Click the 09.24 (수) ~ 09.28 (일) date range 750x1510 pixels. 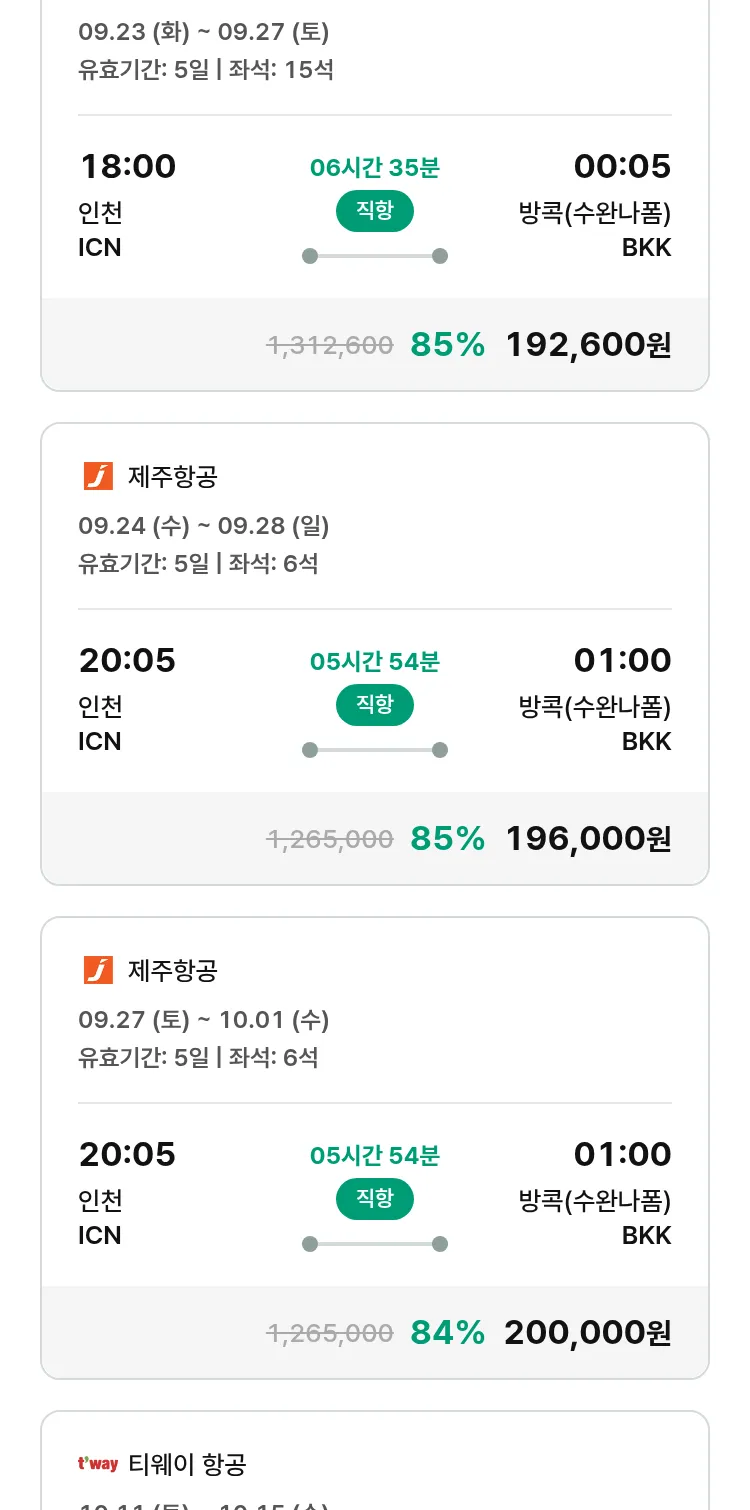(204, 526)
